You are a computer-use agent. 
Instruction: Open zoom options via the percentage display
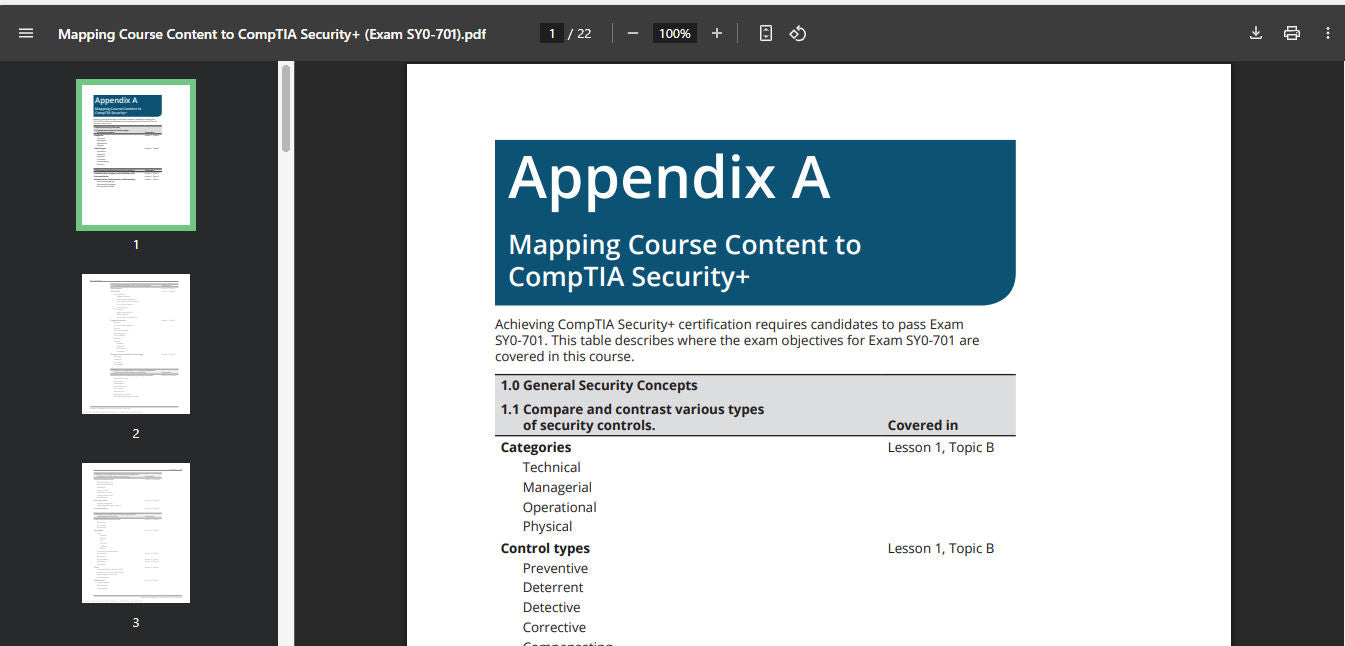tap(674, 33)
